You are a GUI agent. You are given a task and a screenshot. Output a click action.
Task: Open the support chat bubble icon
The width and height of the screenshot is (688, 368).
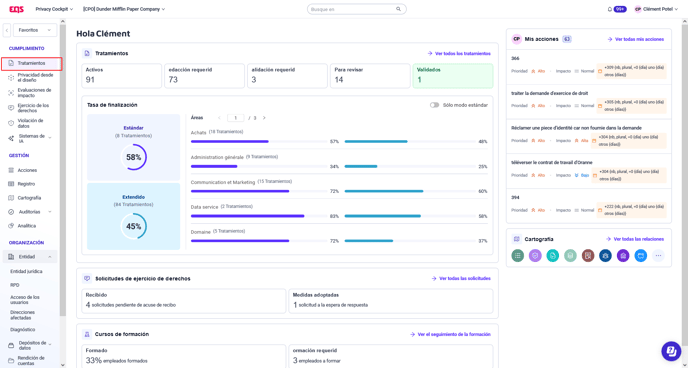click(671, 351)
